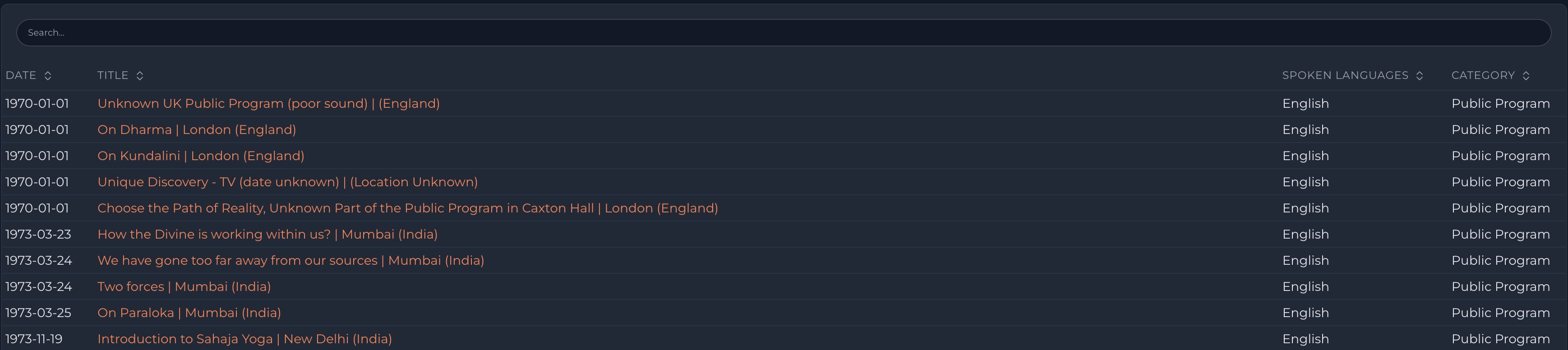Open the Two forces Mumbai talk

[184, 287]
